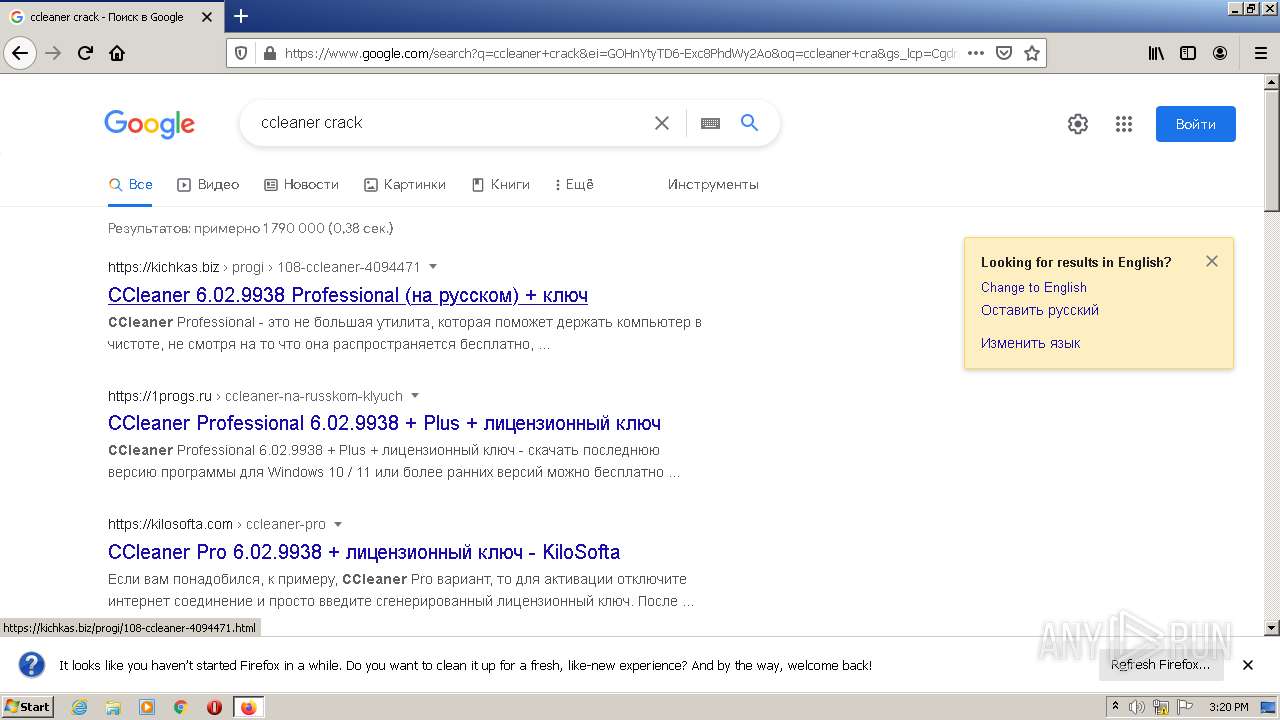This screenshot has height=720, width=1280.
Task: Go to Google homepage via logo
Action: tap(149, 123)
